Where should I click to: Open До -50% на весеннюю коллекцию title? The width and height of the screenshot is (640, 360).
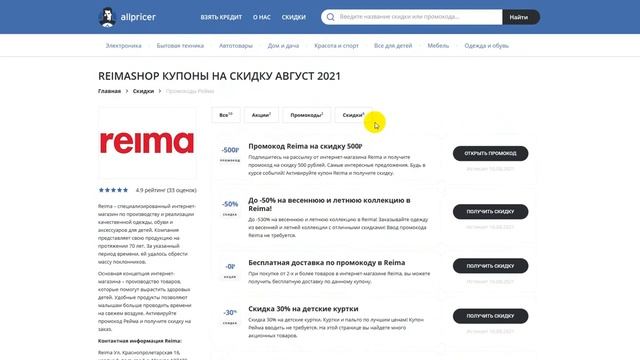(x=329, y=204)
